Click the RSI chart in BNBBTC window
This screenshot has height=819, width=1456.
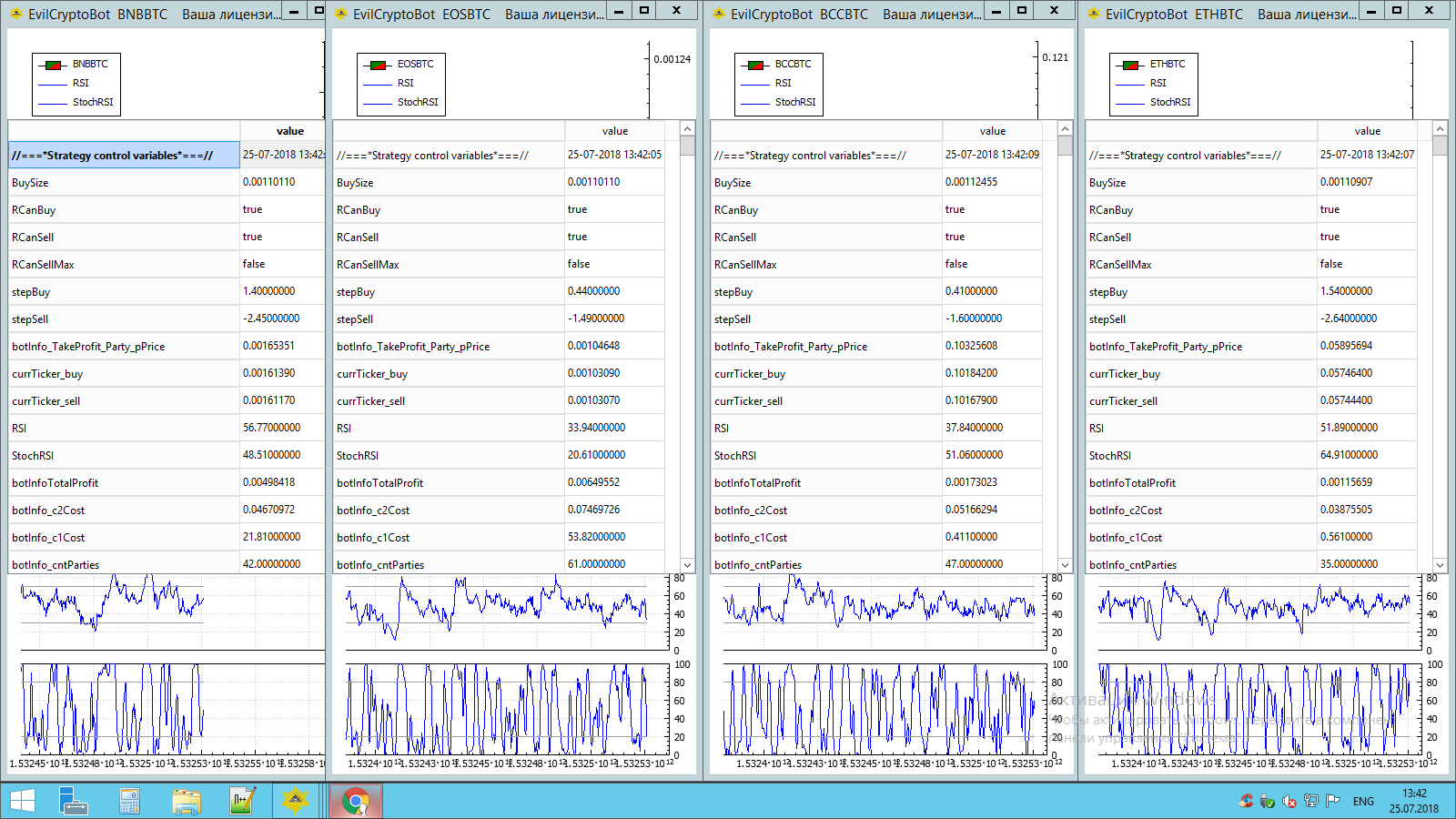point(173,612)
